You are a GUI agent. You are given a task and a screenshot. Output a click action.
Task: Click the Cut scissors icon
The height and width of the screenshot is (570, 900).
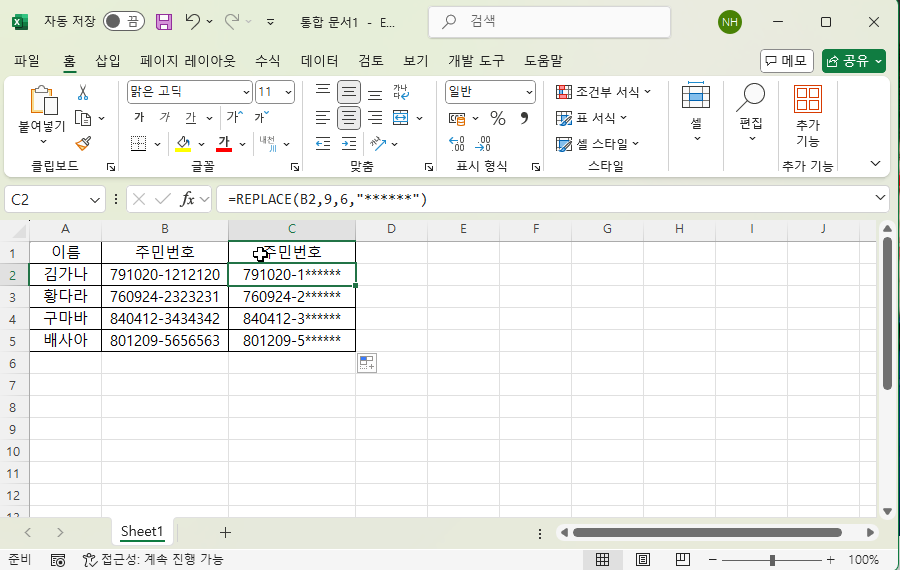click(83, 92)
